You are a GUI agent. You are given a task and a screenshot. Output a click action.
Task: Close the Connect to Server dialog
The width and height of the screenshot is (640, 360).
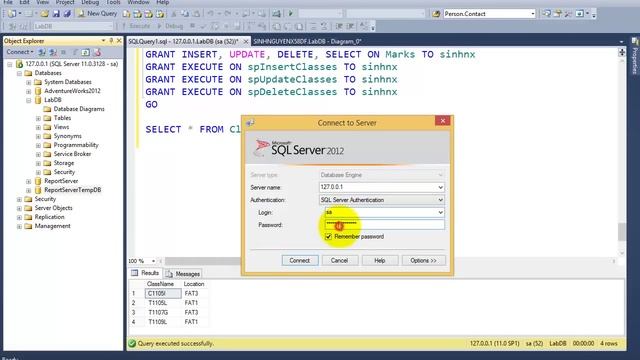pyautogui.click(x=442, y=121)
